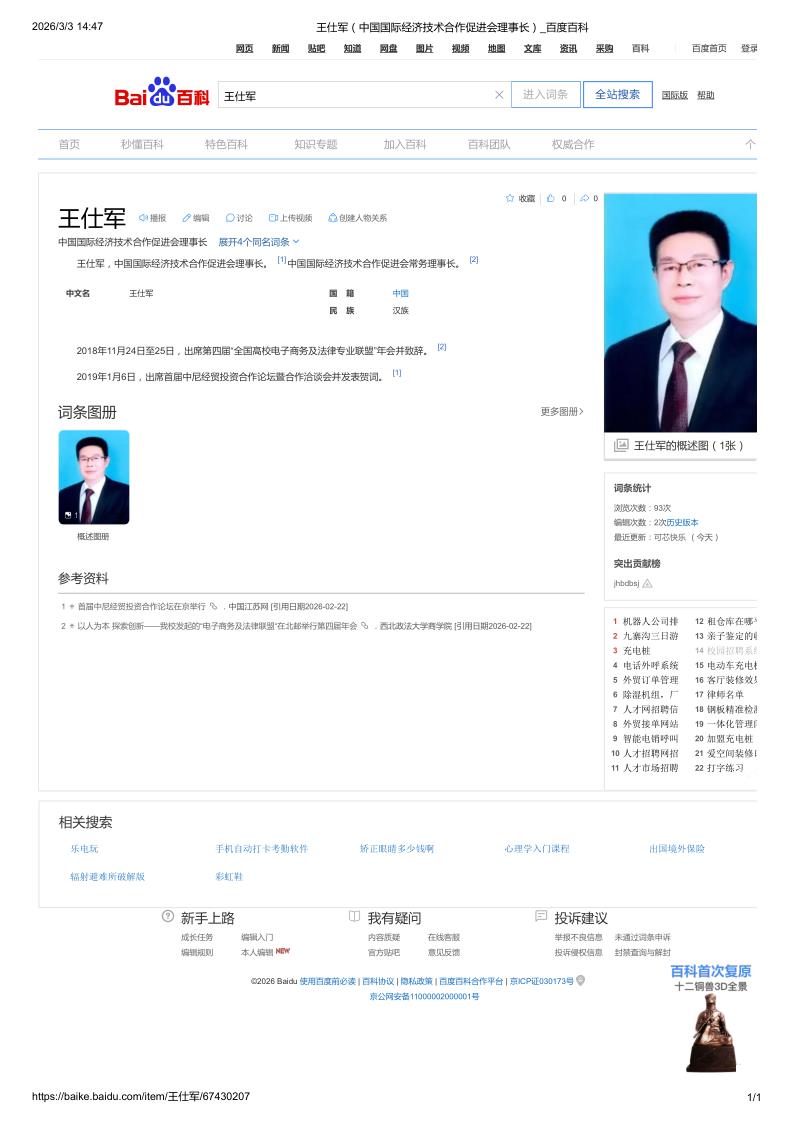
Task: Click the 历史版本 link
Action: 682,523
